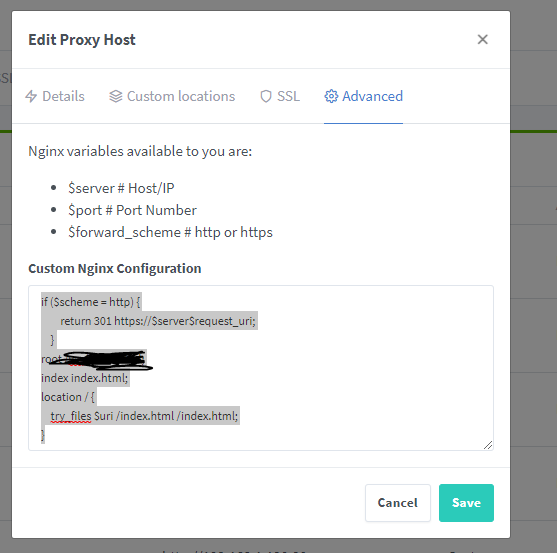
Task: Click the gear icon beside Advanced
Action: (x=331, y=96)
